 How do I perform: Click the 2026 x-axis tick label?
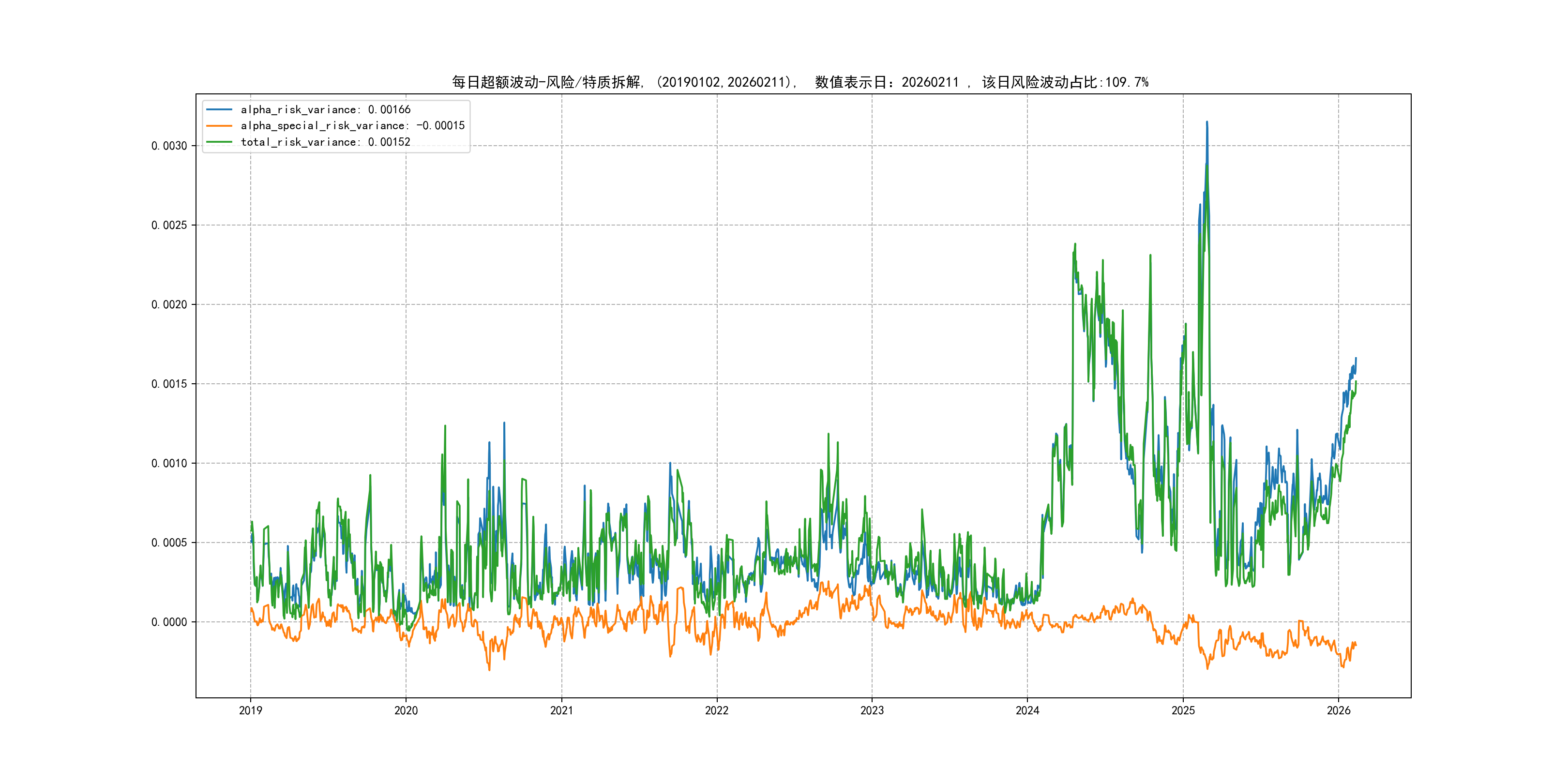[x=1339, y=710]
